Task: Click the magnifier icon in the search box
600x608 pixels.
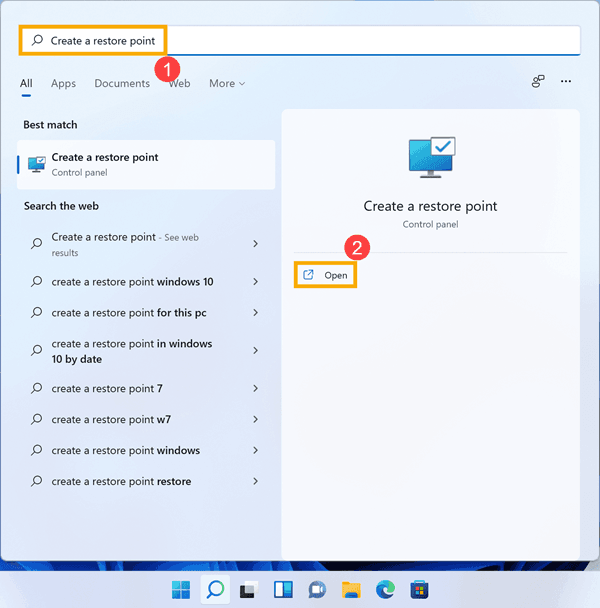Action: point(37,40)
